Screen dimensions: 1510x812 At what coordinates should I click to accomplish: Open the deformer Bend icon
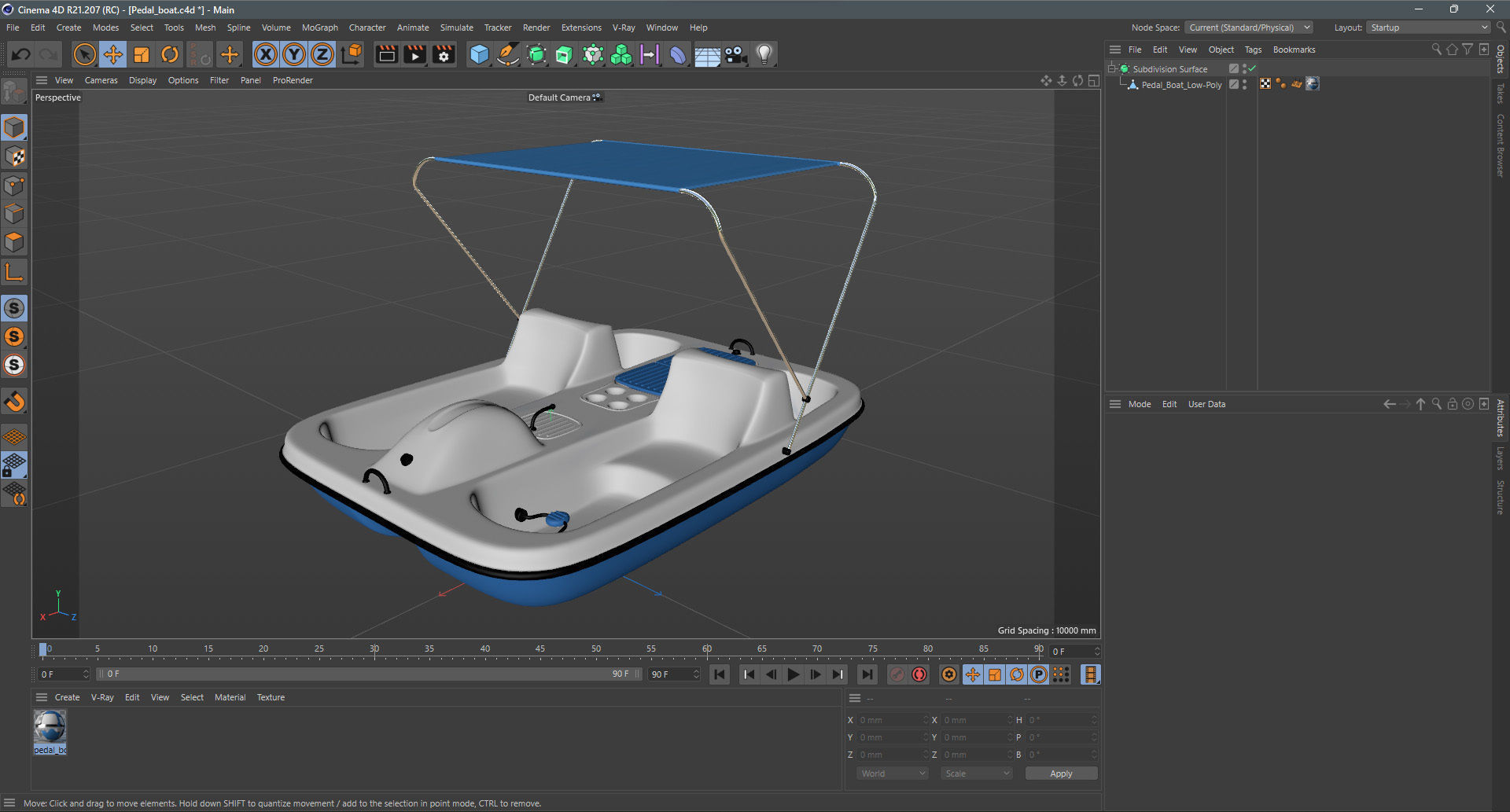pos(678,54)
